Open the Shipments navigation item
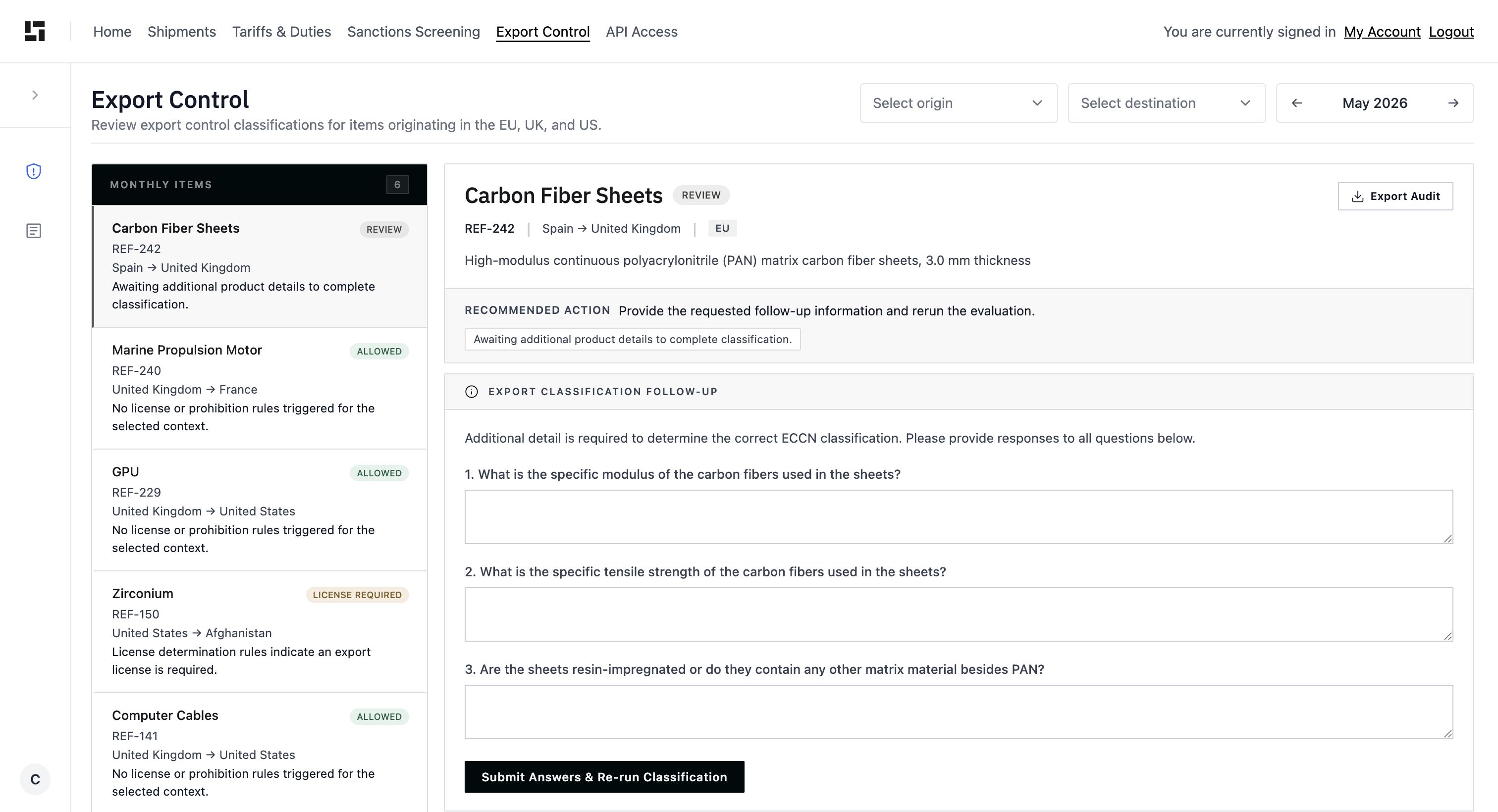Viewport: 1498px width, 812px height. (x=181, y=31)
